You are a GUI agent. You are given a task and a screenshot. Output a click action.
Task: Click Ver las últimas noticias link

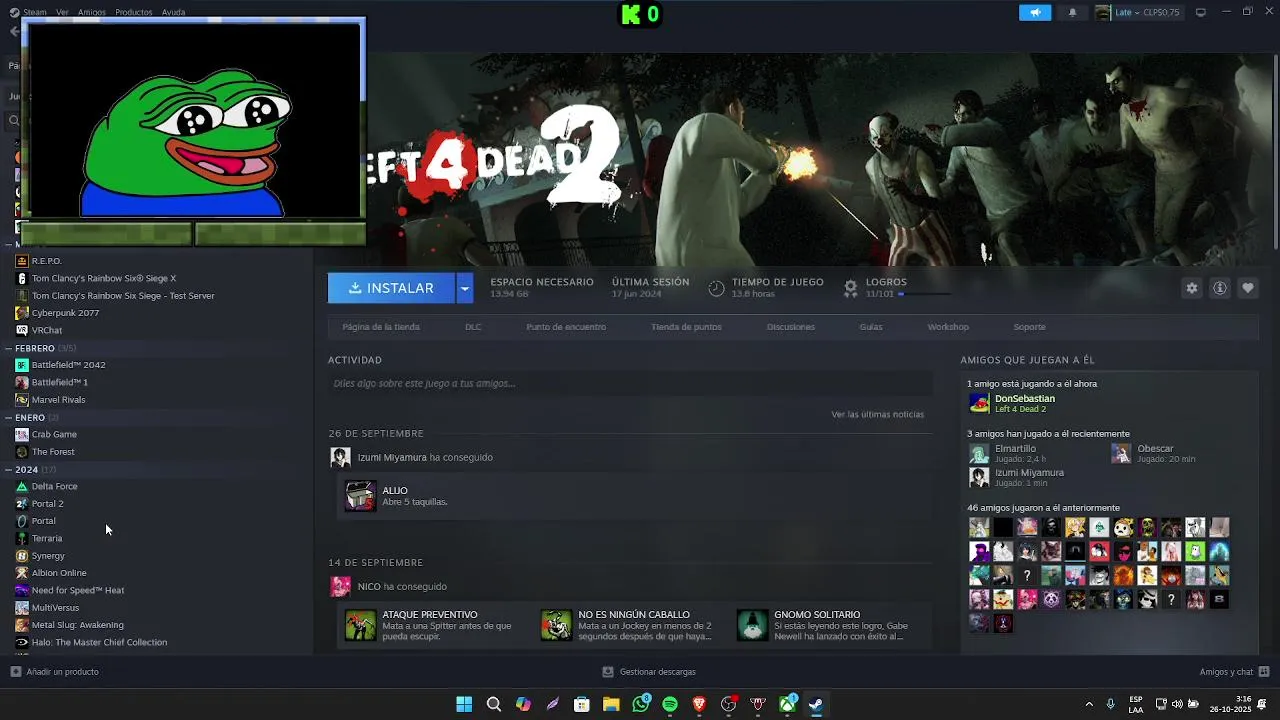(877, 414)
